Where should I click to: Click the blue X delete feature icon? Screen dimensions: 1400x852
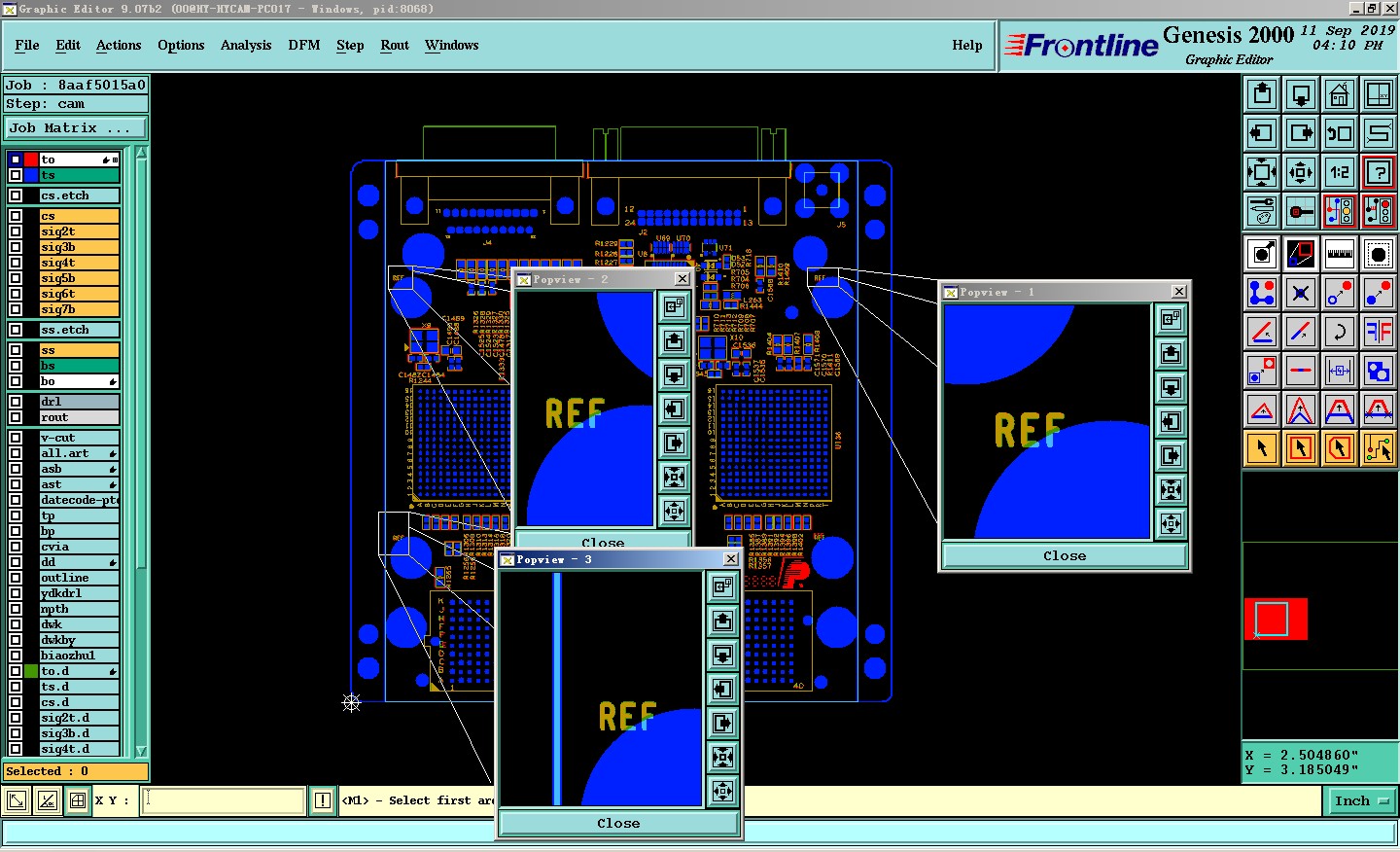pyautogui.click(x=1301, y=293)
